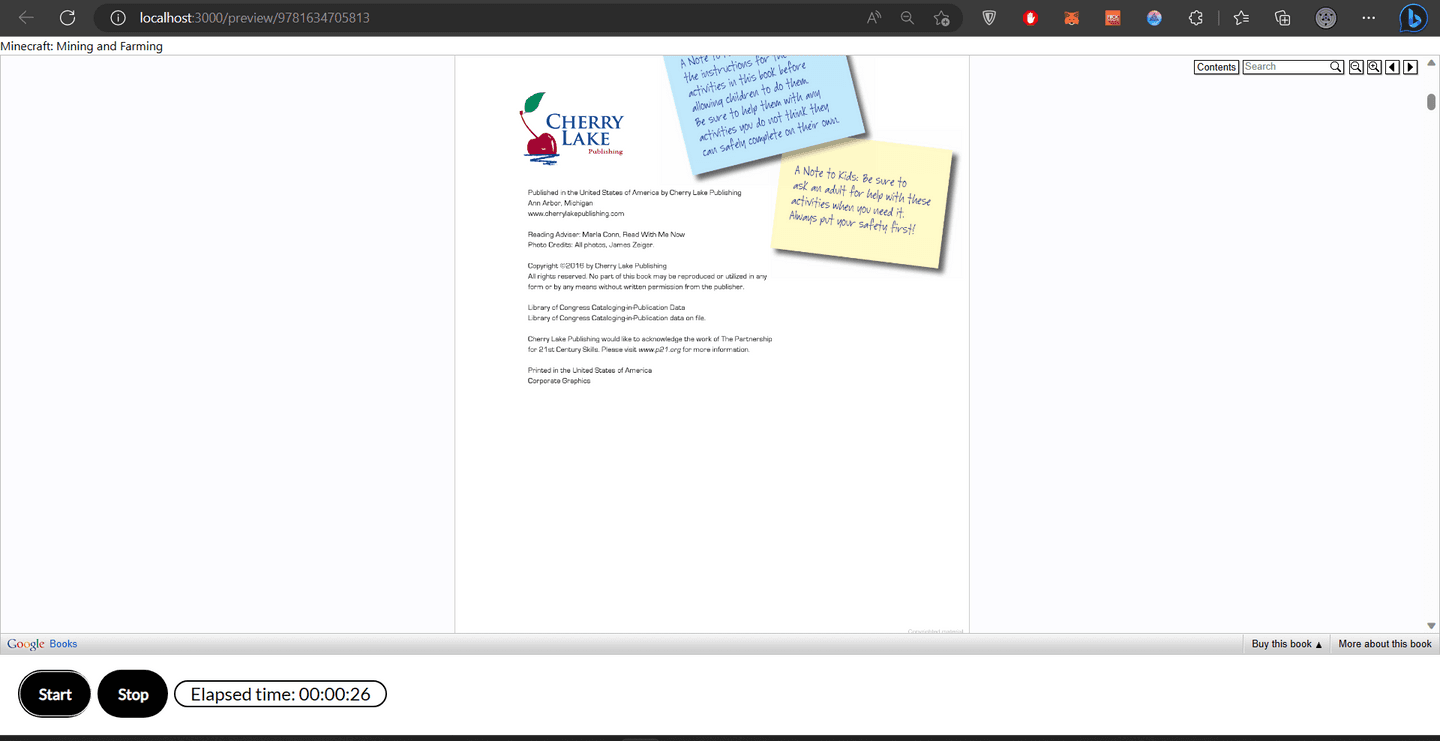The width and height of the screenshot is (1440, 741).
Task: Click Printed in the United States line
Action: pos(590,370)
